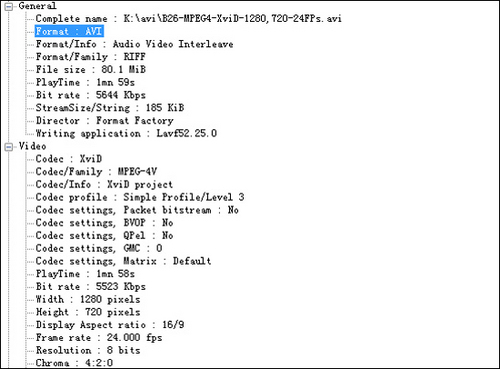Screen dimensions: 500x369
Task: Select the Codec/Family MPEG-4V entry
Action: click(96, 172)
